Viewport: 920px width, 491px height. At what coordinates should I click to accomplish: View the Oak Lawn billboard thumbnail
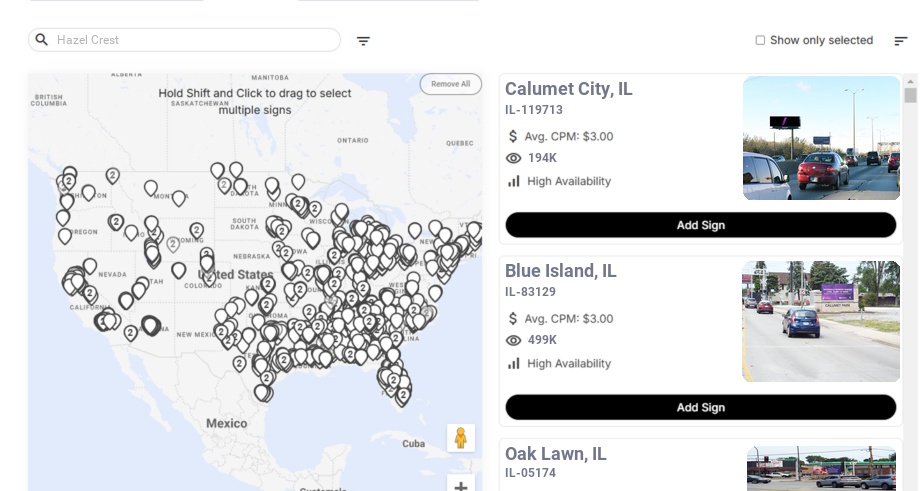click(x=821, y=469)
